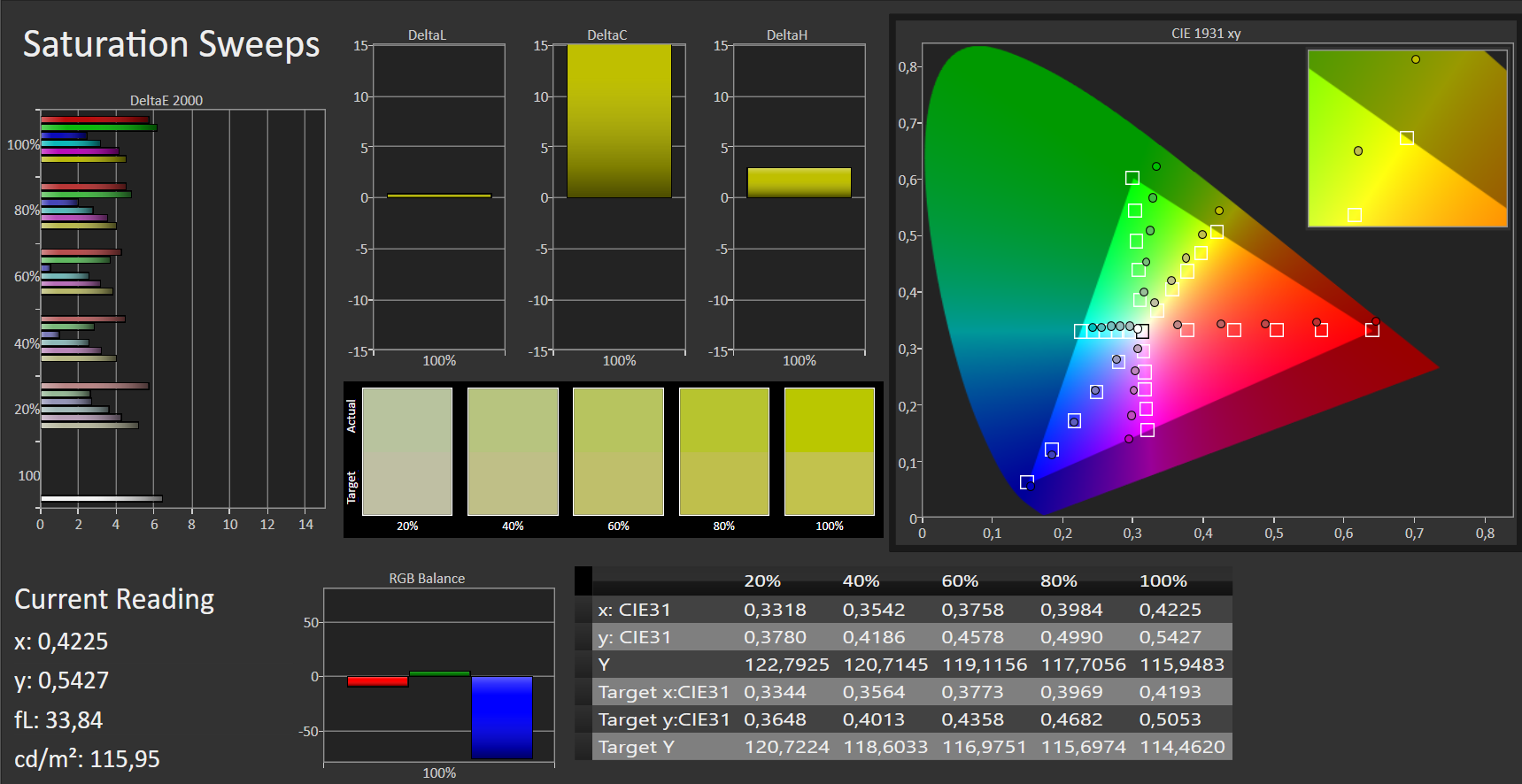Click the yellow bar in DeltaH chart

[x=799, y=182]
